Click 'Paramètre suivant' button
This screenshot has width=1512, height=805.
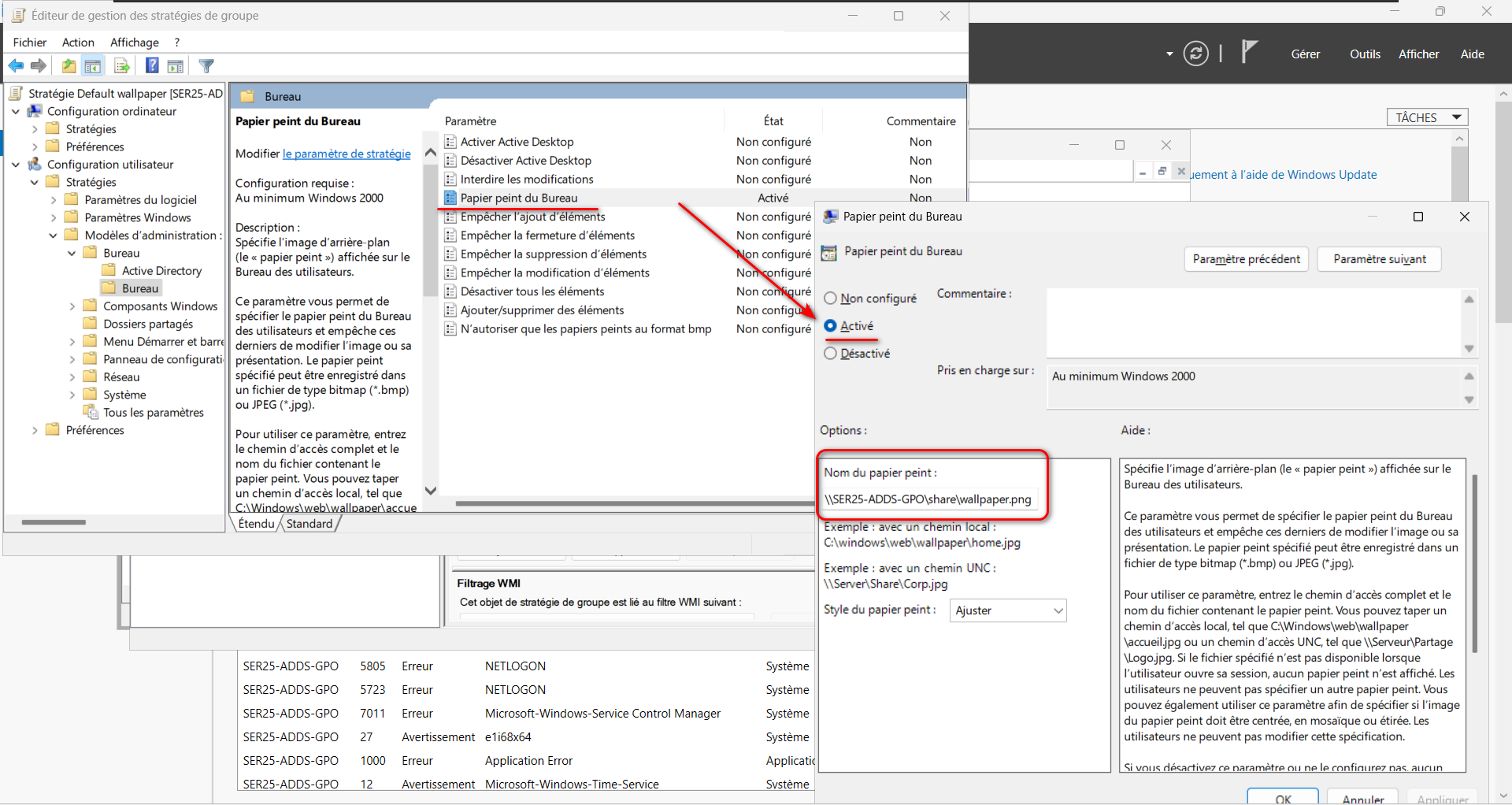point(1379,259)
